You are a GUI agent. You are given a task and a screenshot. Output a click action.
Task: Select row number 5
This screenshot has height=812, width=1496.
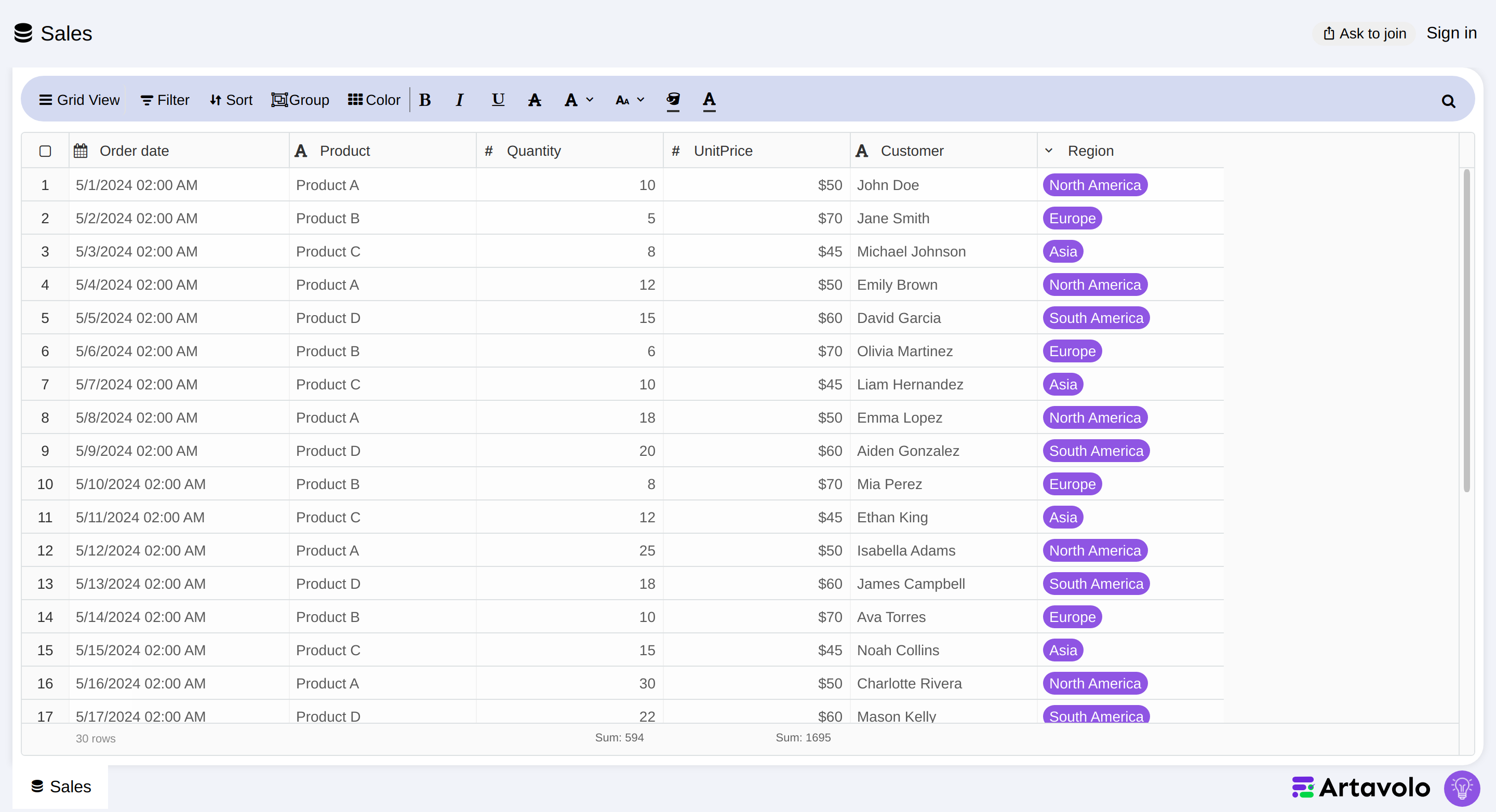[45, 318]
